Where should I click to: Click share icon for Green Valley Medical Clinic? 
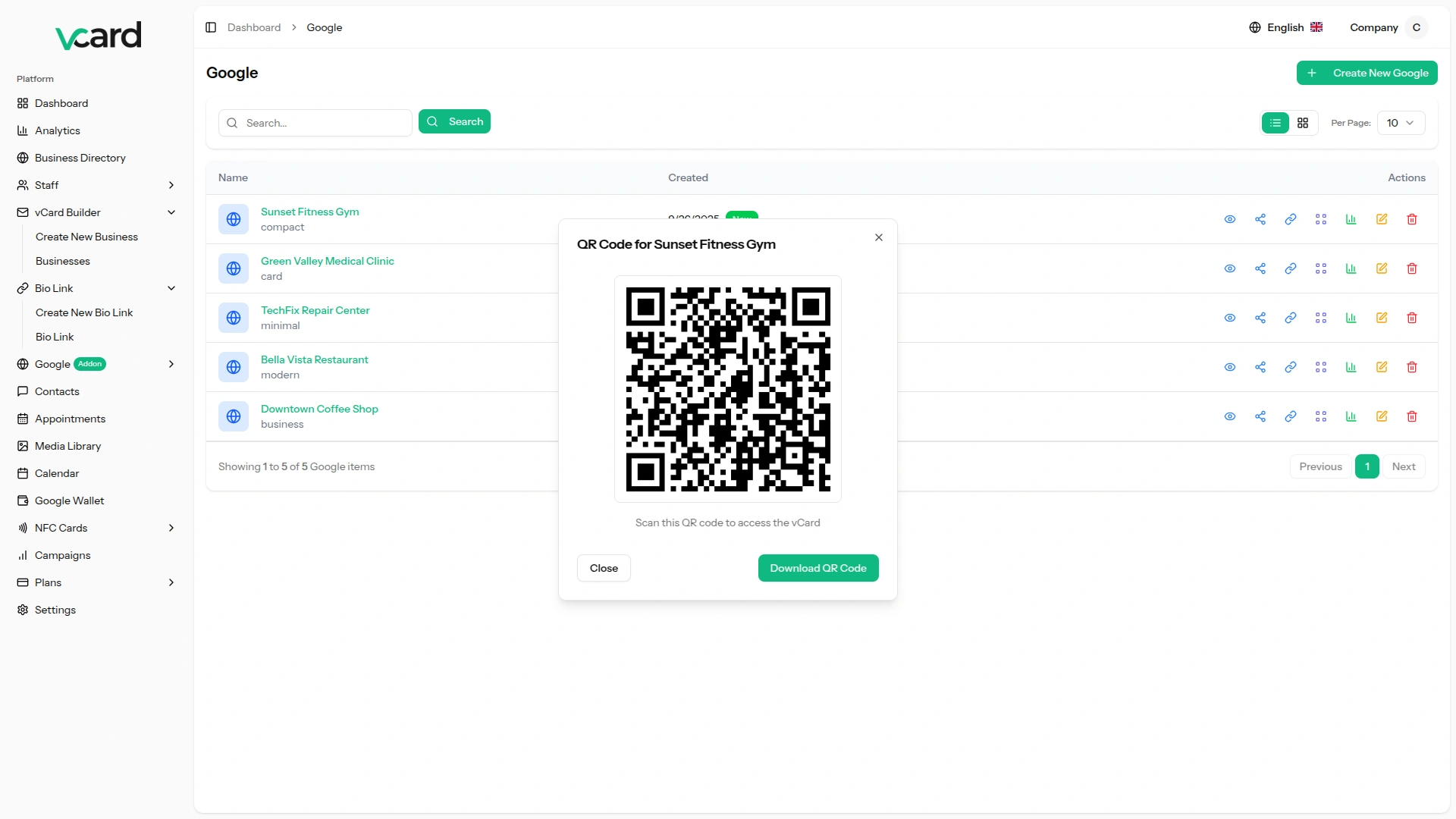(1260, 268)
